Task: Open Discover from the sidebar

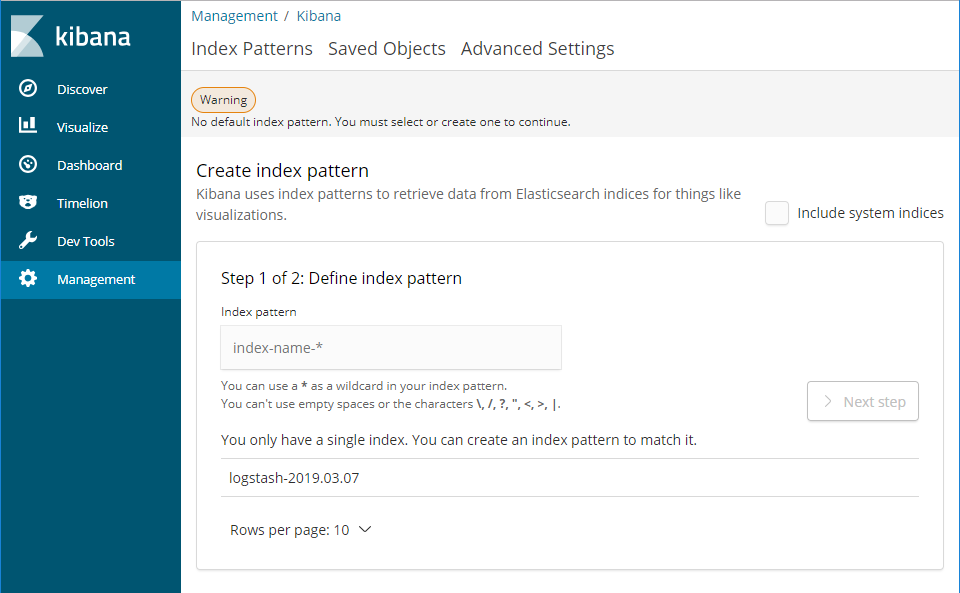Action: point(91,89)
